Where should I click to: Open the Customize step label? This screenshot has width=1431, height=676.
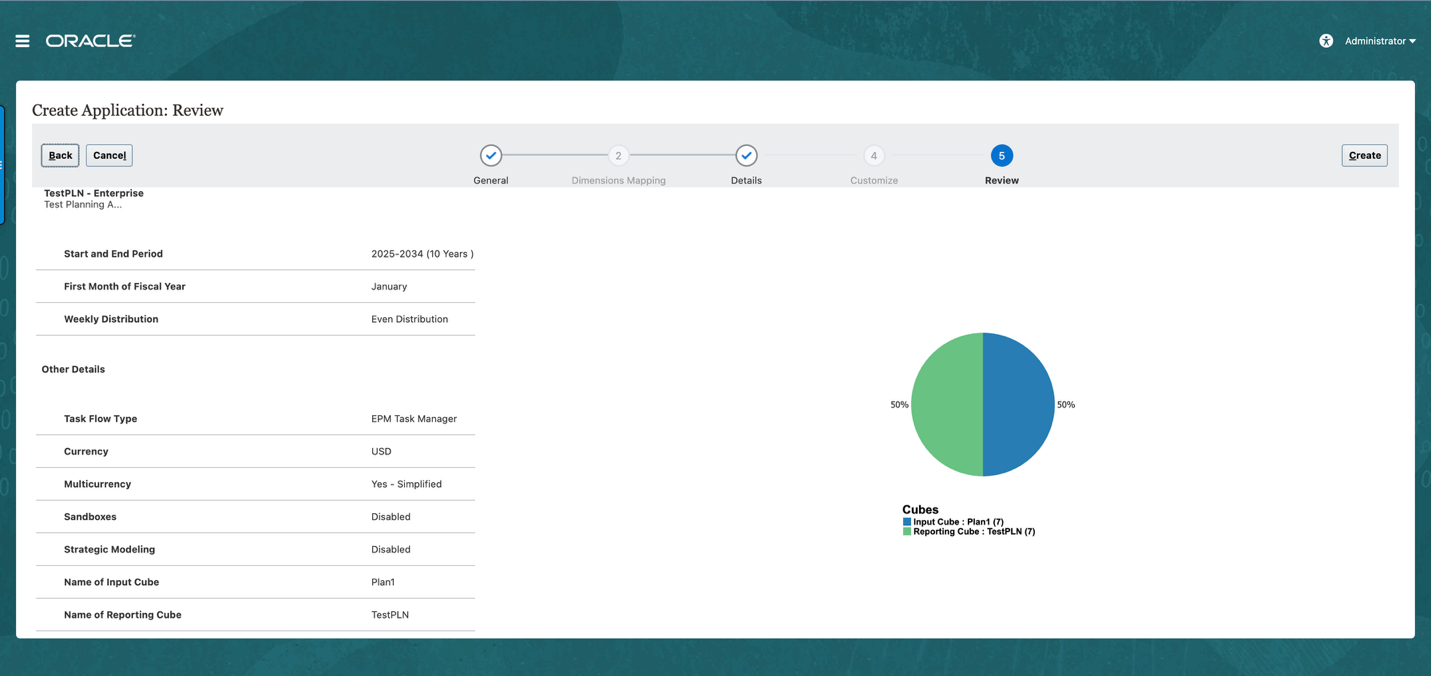click(874, 181)
